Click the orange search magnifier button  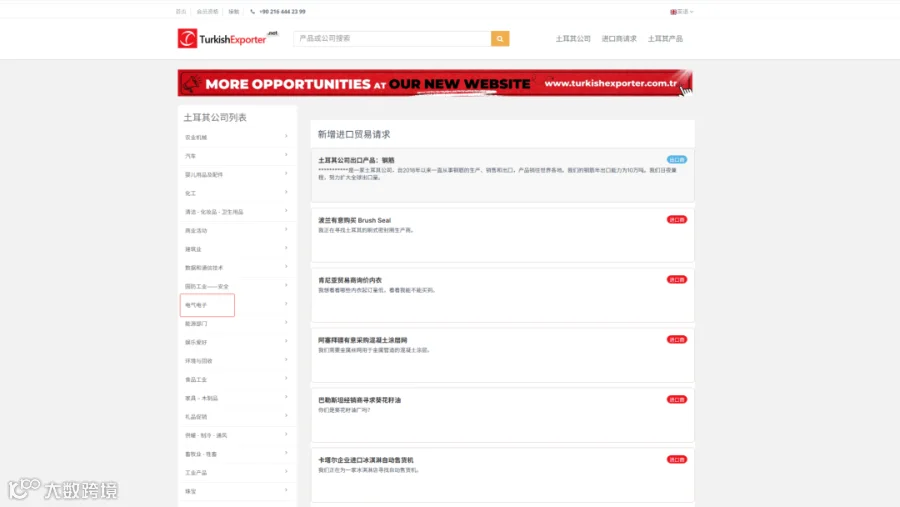(x=499, y=38)
